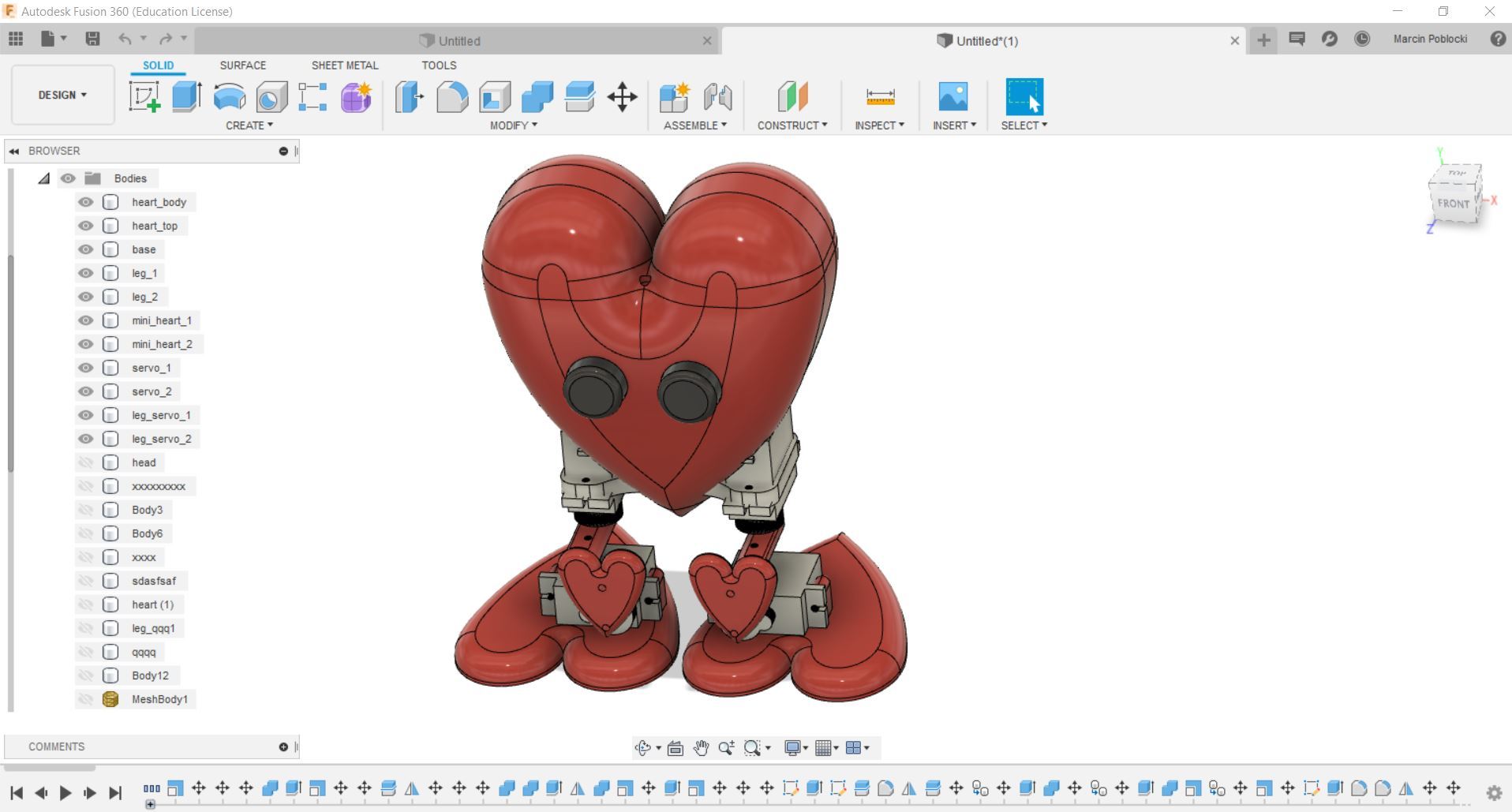Open the CONSTRUCT menu dropdown

point(792,125)
